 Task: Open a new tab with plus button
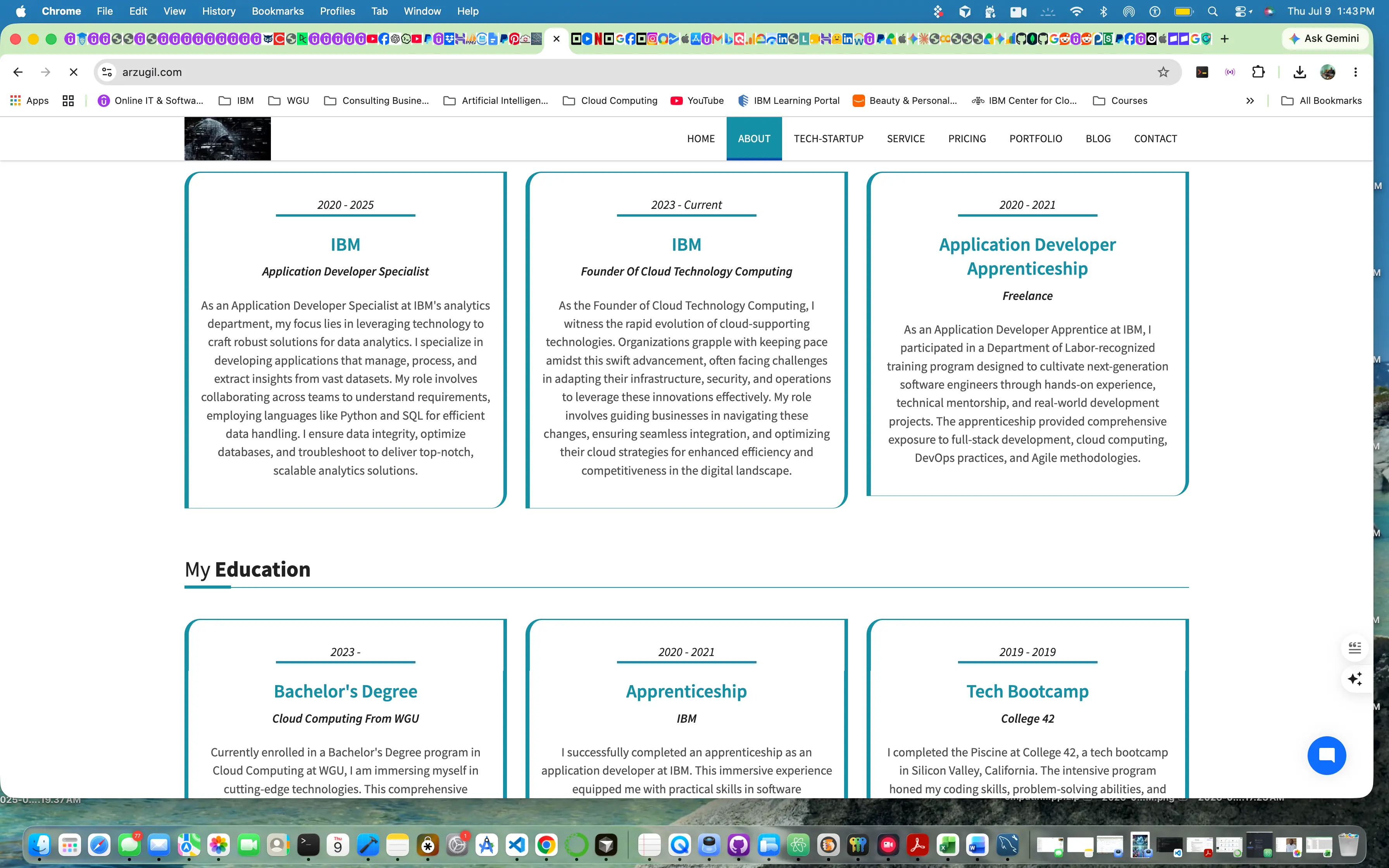point(1224,38)
